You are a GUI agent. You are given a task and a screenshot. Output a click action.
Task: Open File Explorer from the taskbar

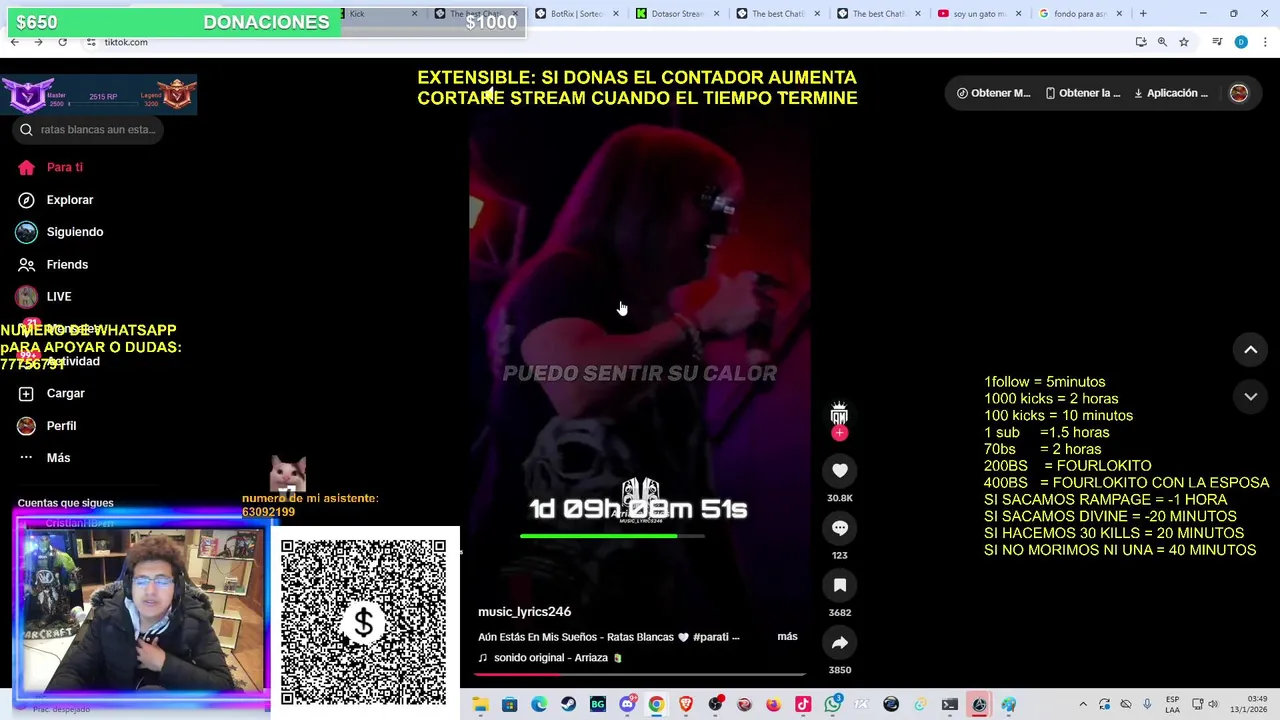[x=481, y=705]
